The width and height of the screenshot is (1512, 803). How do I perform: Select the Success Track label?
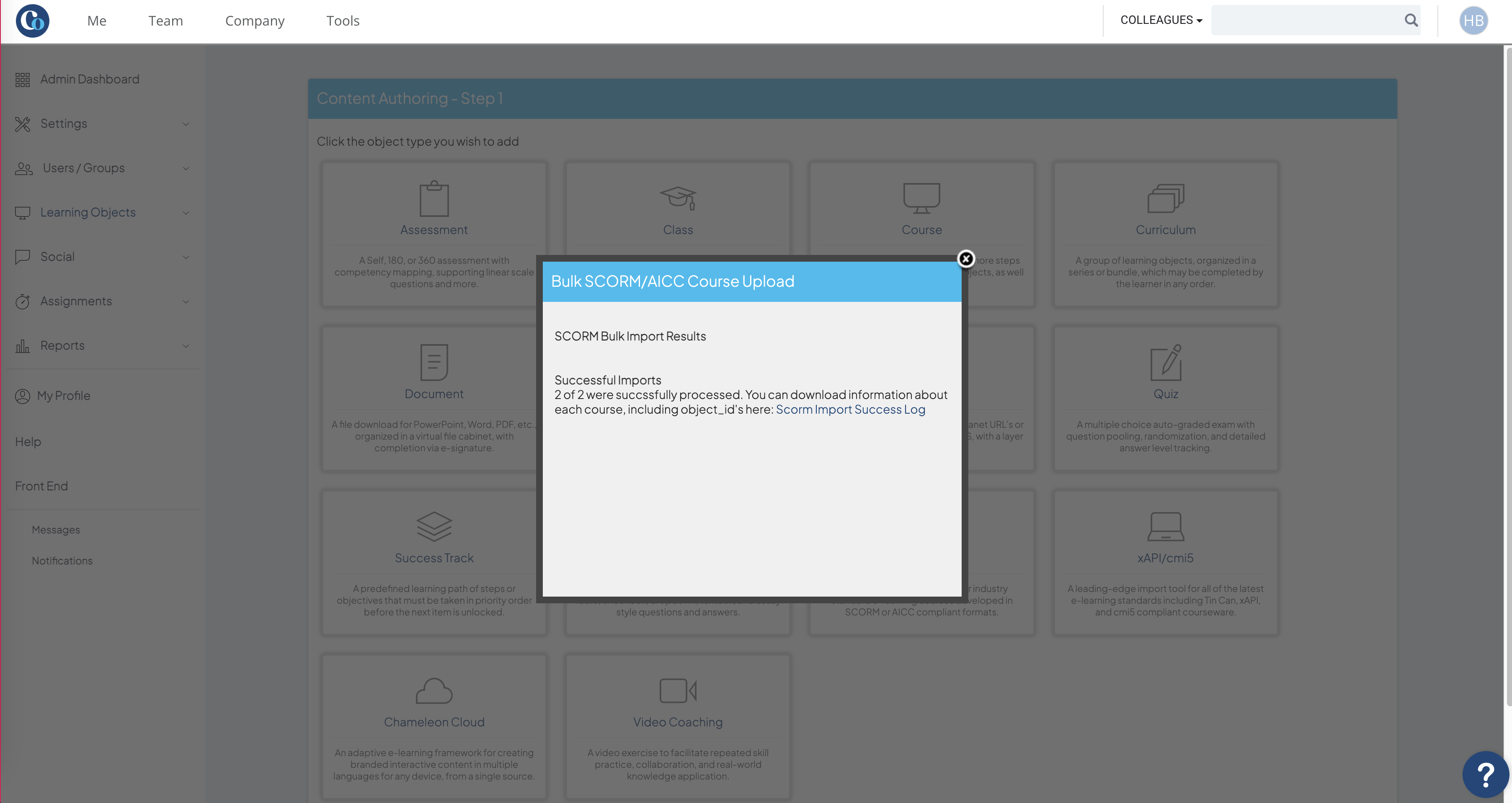(434, 558)
